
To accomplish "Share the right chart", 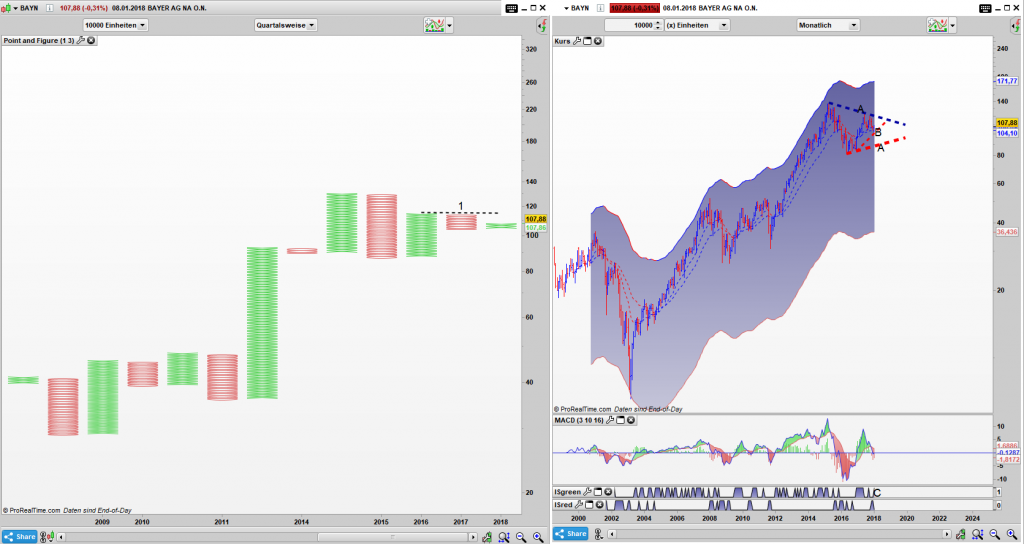I will tap(571, 534).
